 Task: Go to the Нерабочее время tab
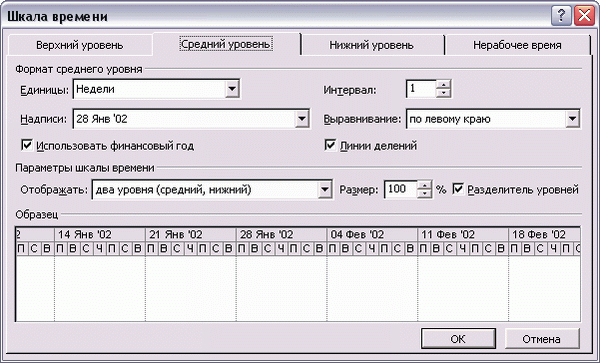tap(517, 45)
